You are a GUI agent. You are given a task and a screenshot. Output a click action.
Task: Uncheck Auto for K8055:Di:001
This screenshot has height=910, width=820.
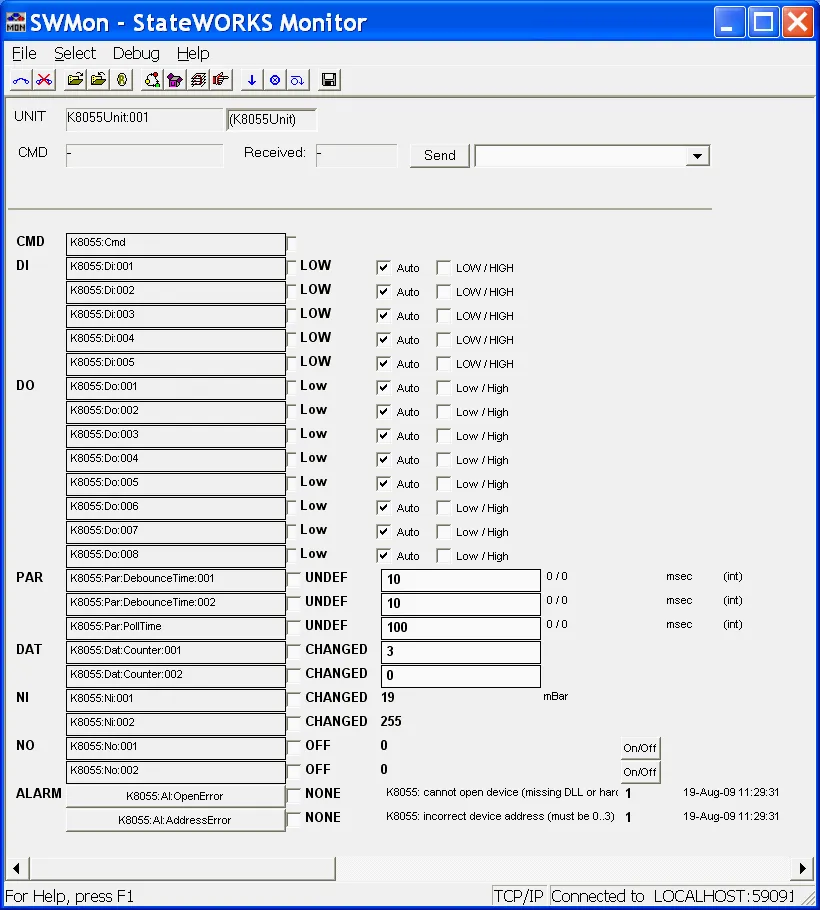pos(383,267)
